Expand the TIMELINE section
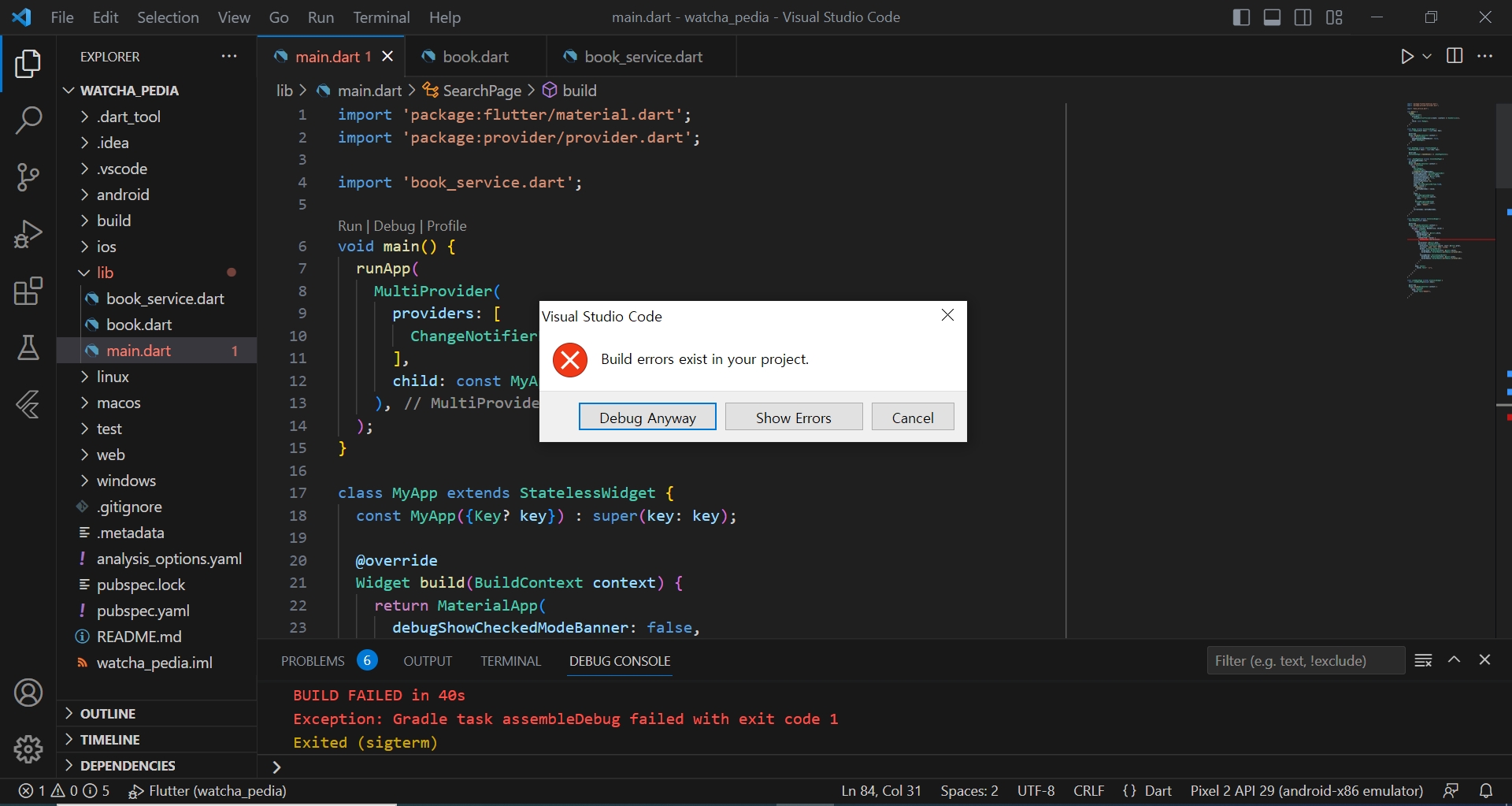Viewport: 1512px width, 806px height. (x=157, y=740)
